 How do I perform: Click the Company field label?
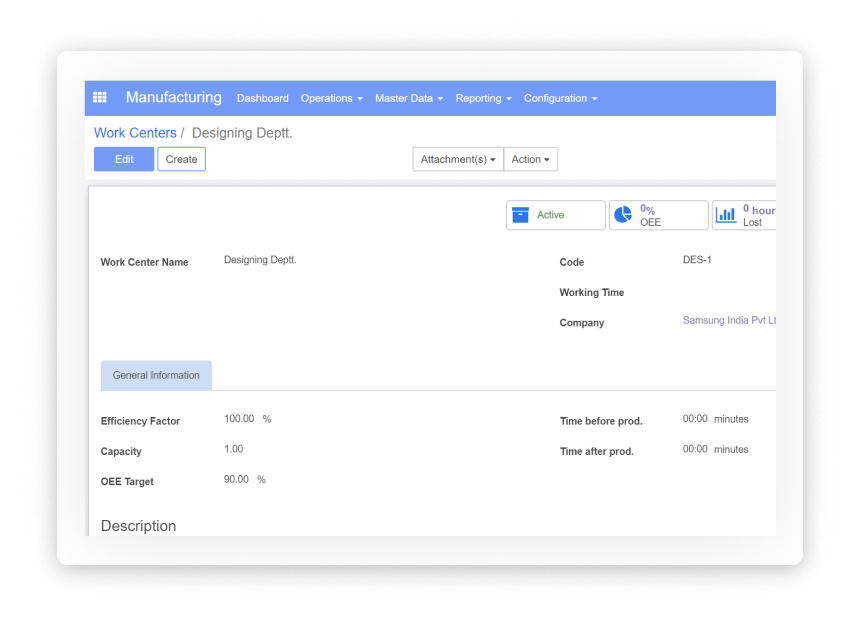(x=582, y=323)
